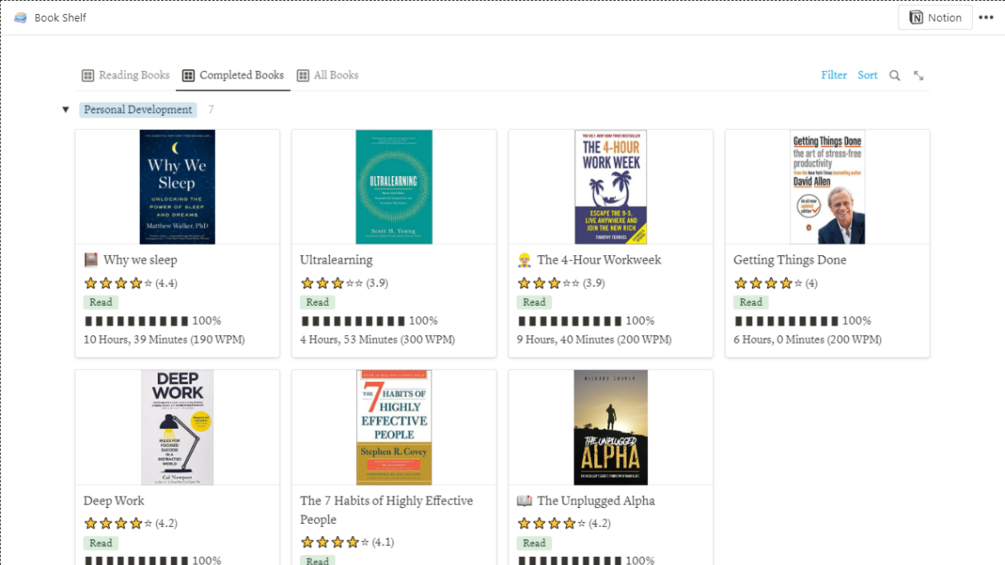
Task: Open the Filter options
Action: (x=833, y=75)
